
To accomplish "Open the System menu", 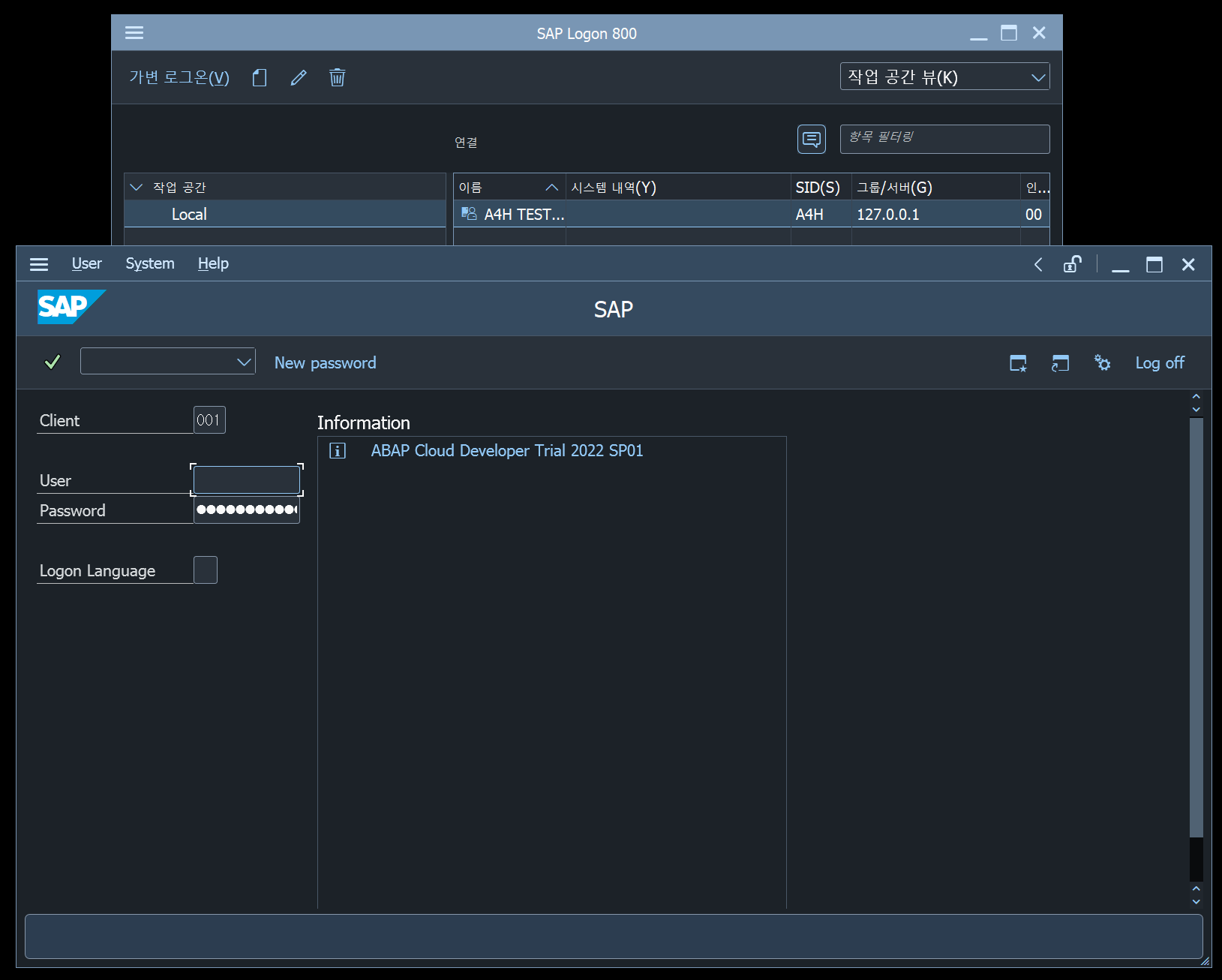I will (150, 263).
